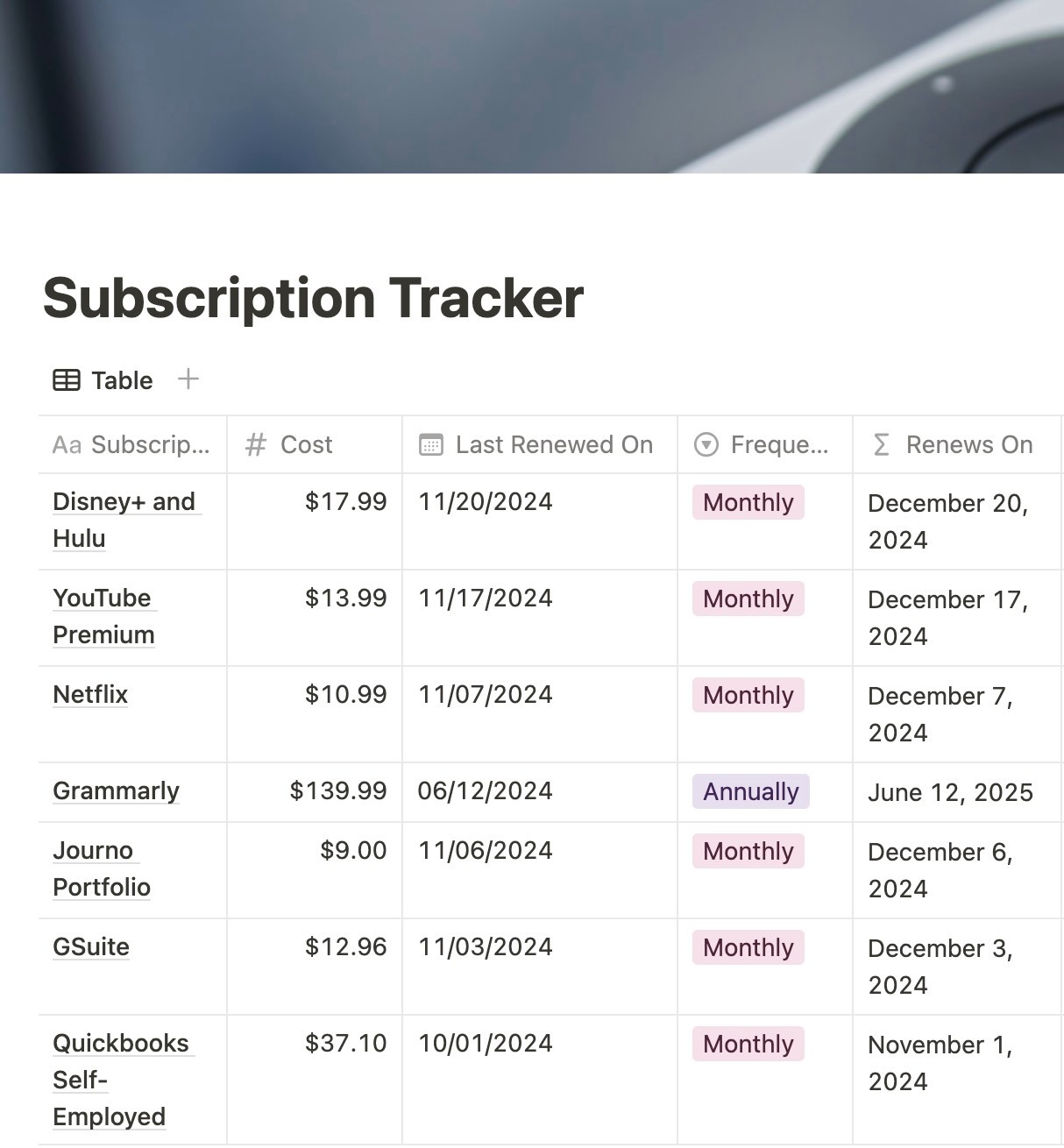This screenshot has width=1064, height=1148.
Task: Select the $12.96 cost cell
Action: [x=315, y=967]
